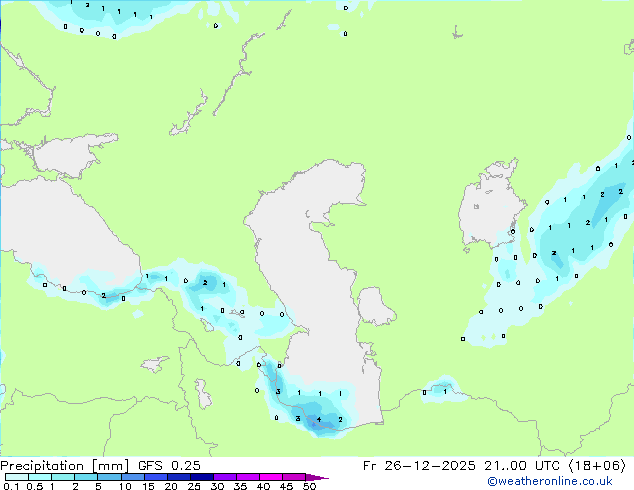Click the 10–15 mm legend color swatch
The image size is (634, 490).
click(x=132, y=477)
